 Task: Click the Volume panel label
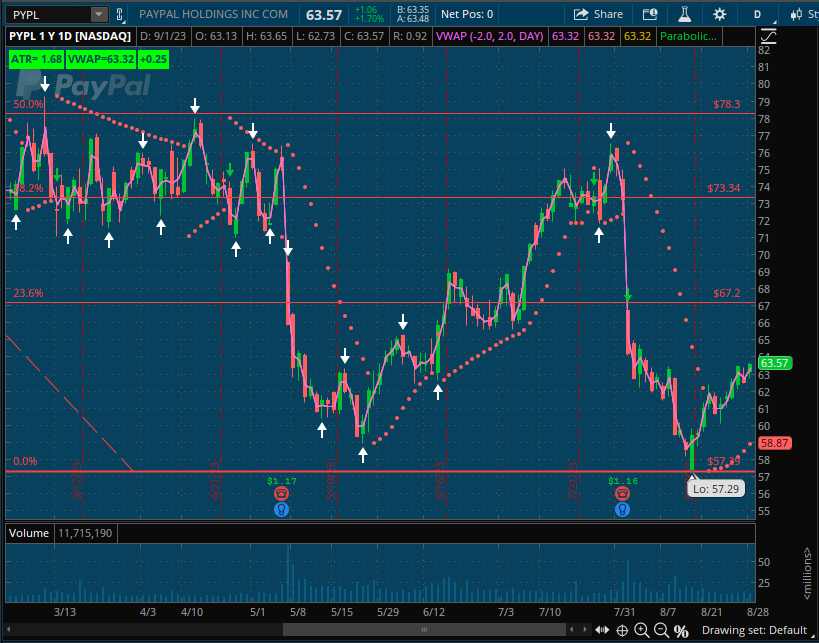coord(29,533)
